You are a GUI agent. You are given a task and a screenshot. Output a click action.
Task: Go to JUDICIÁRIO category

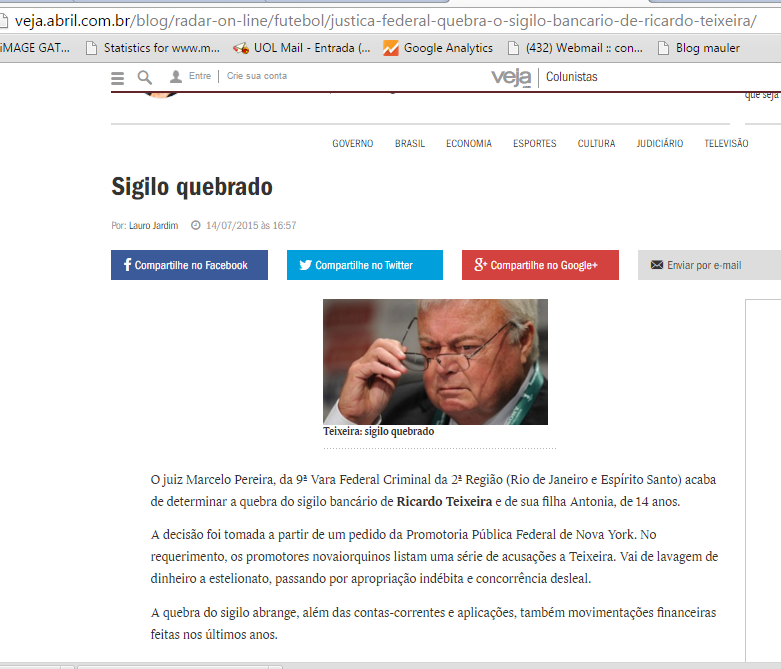[x=659, y=143]
